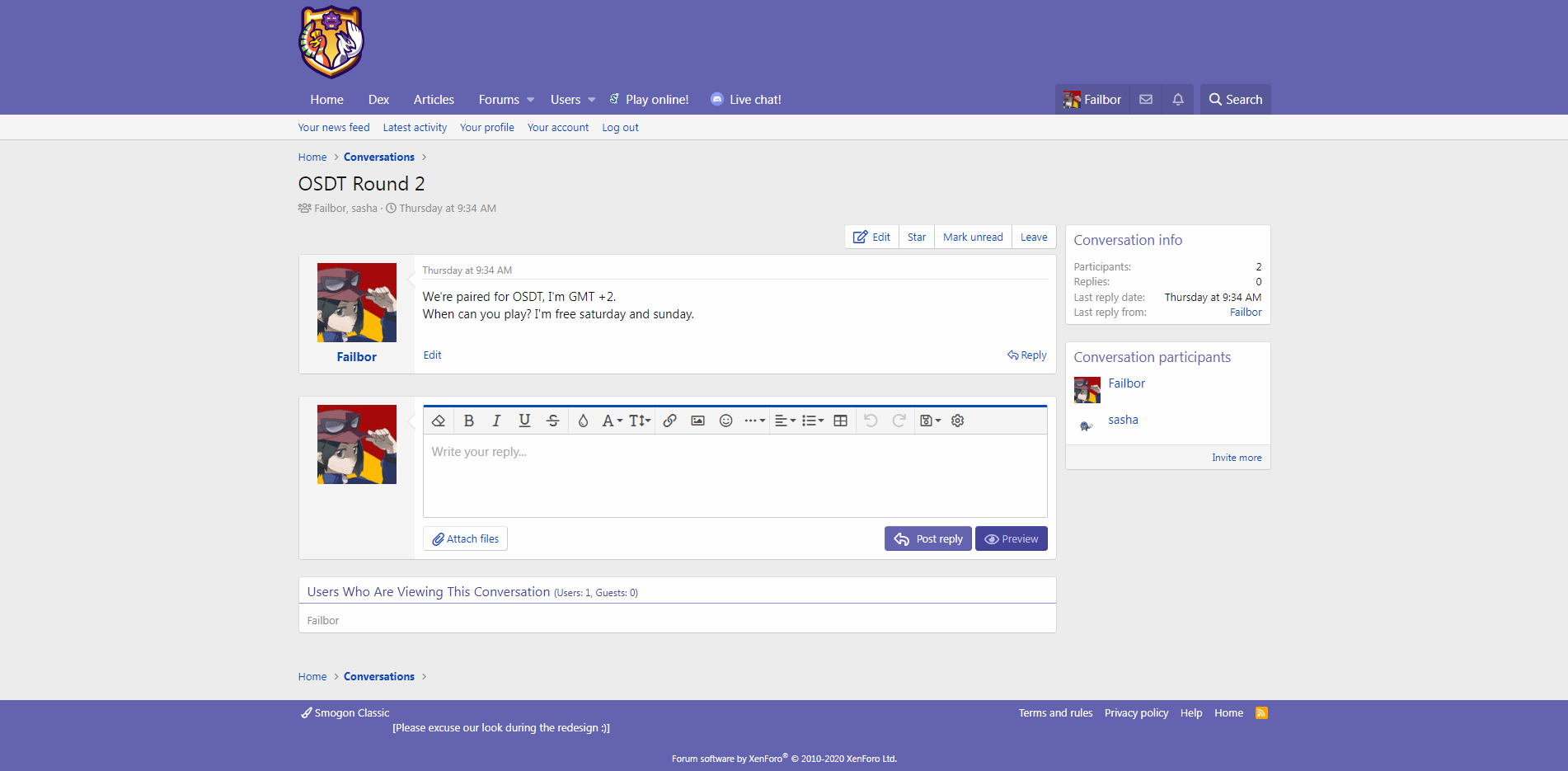Click into the Write your reply field
1568x771 pixels.
734,476
